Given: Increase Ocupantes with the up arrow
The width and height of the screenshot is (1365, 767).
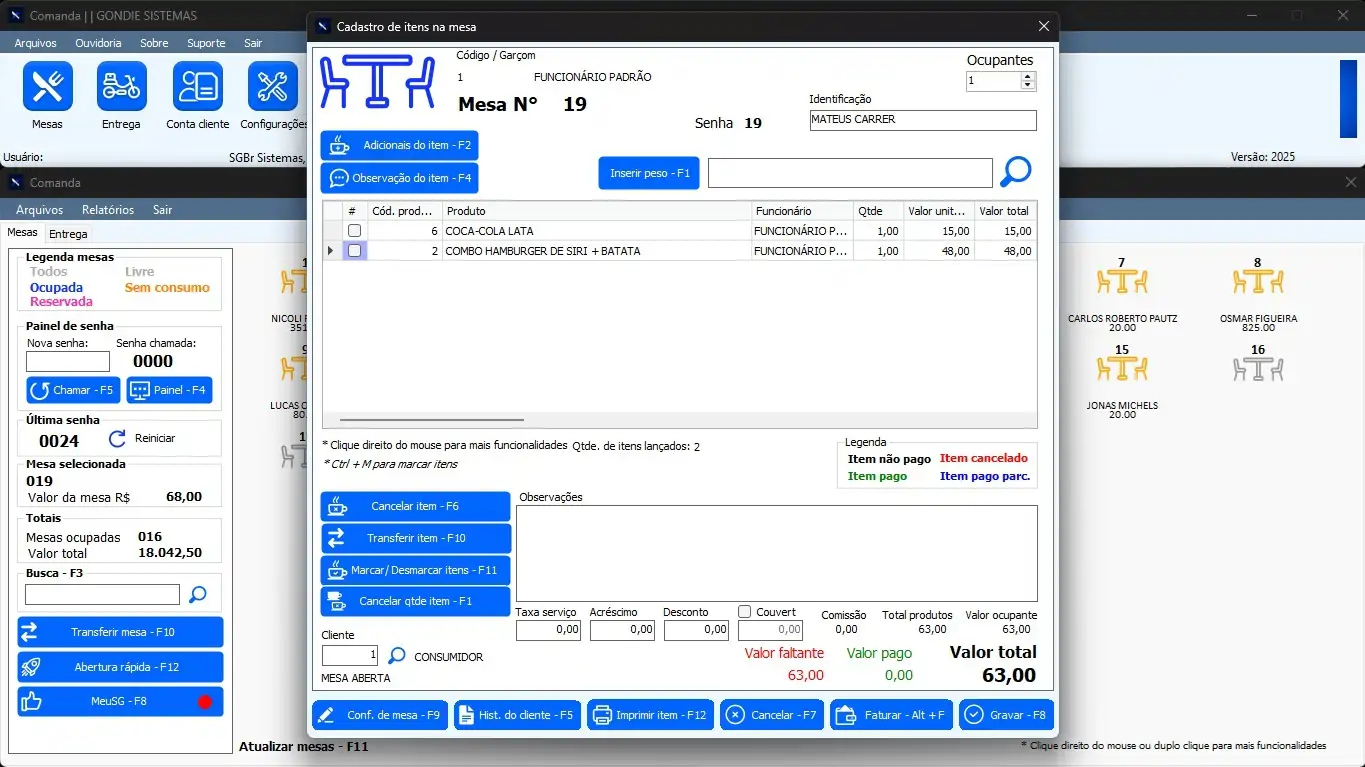Looking at the screenshot, I should tap(1028, 77).
